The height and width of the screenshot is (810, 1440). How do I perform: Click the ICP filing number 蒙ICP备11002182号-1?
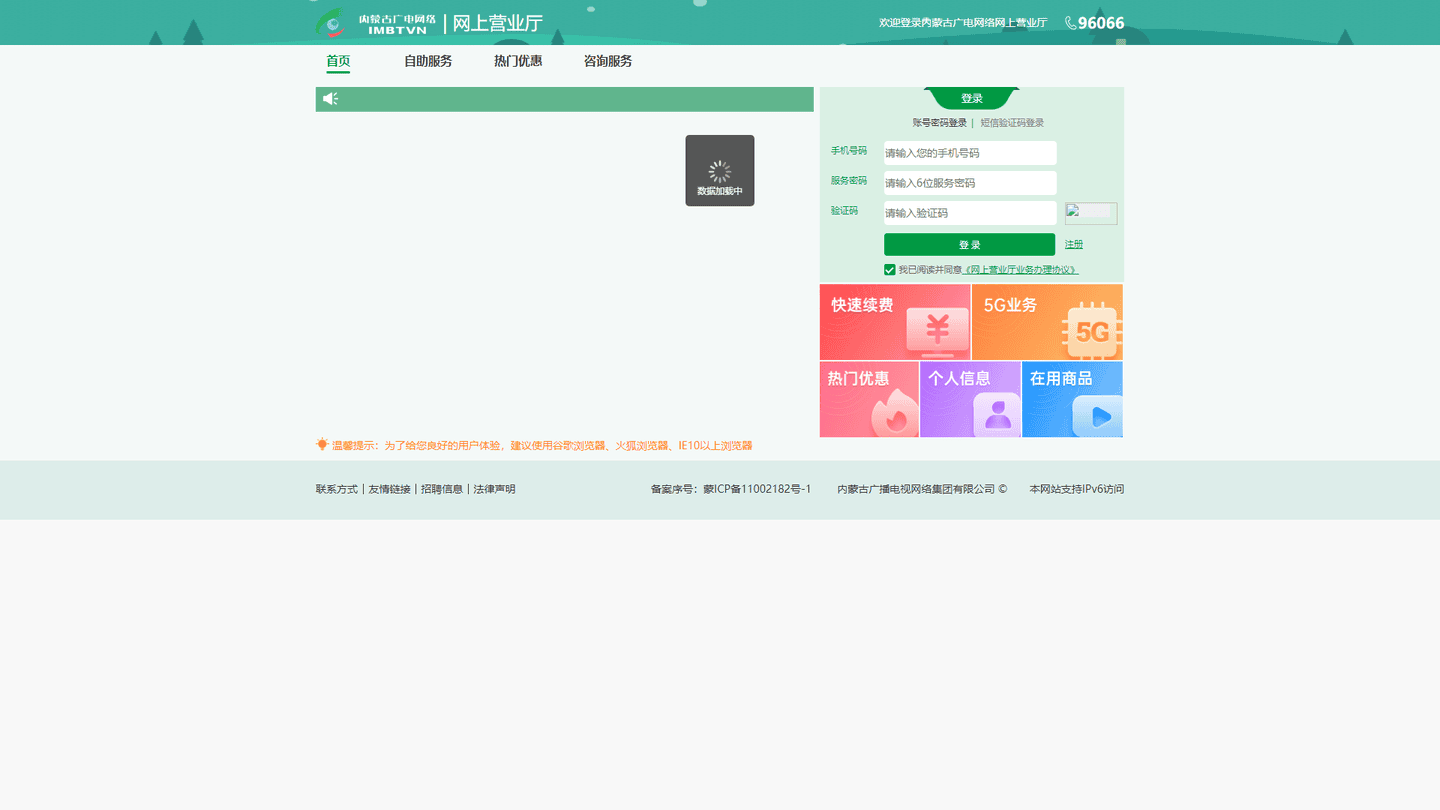click(x=757, y=489)
